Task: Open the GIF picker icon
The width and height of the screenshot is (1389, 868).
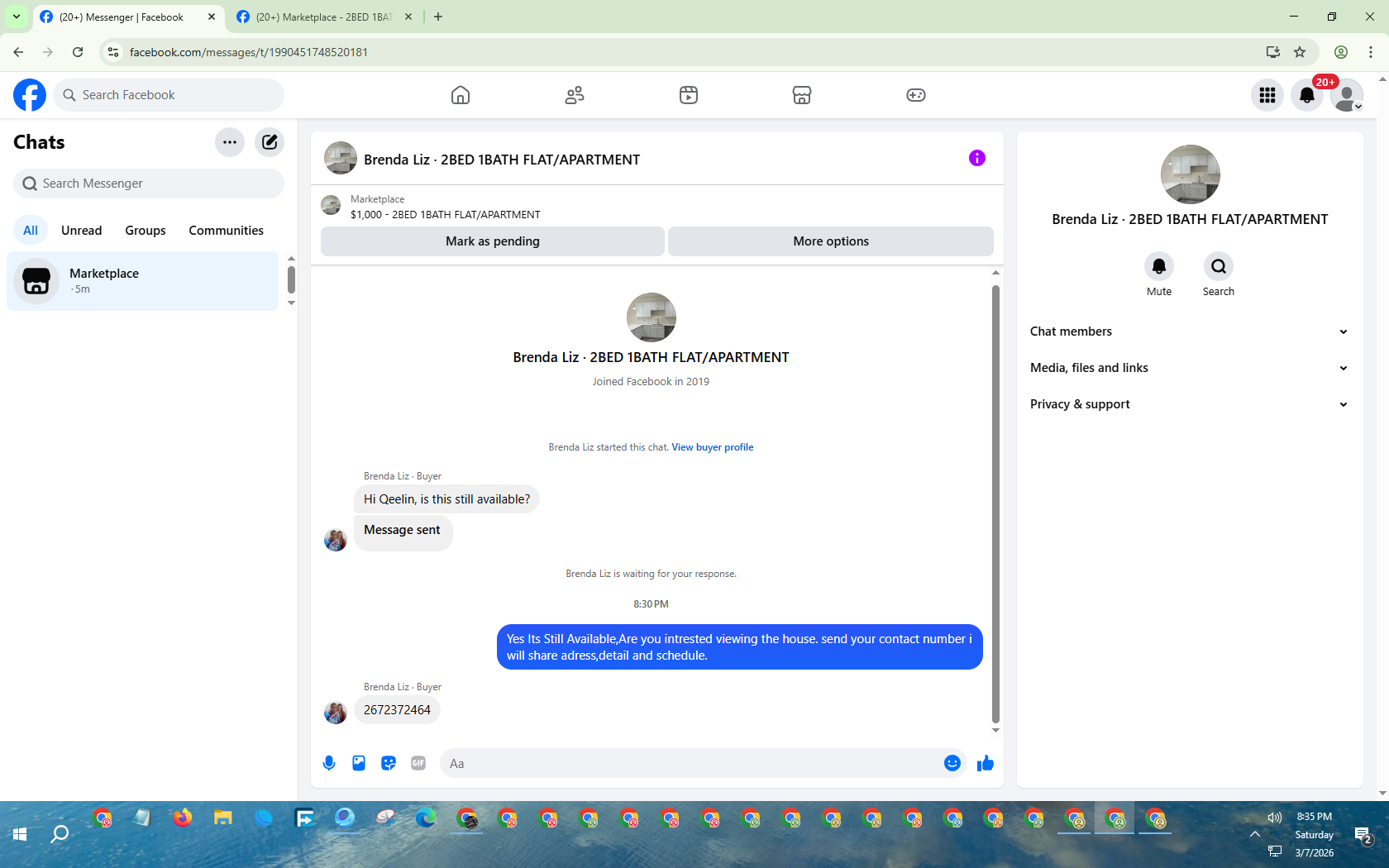Action: (x=418, y=763)
